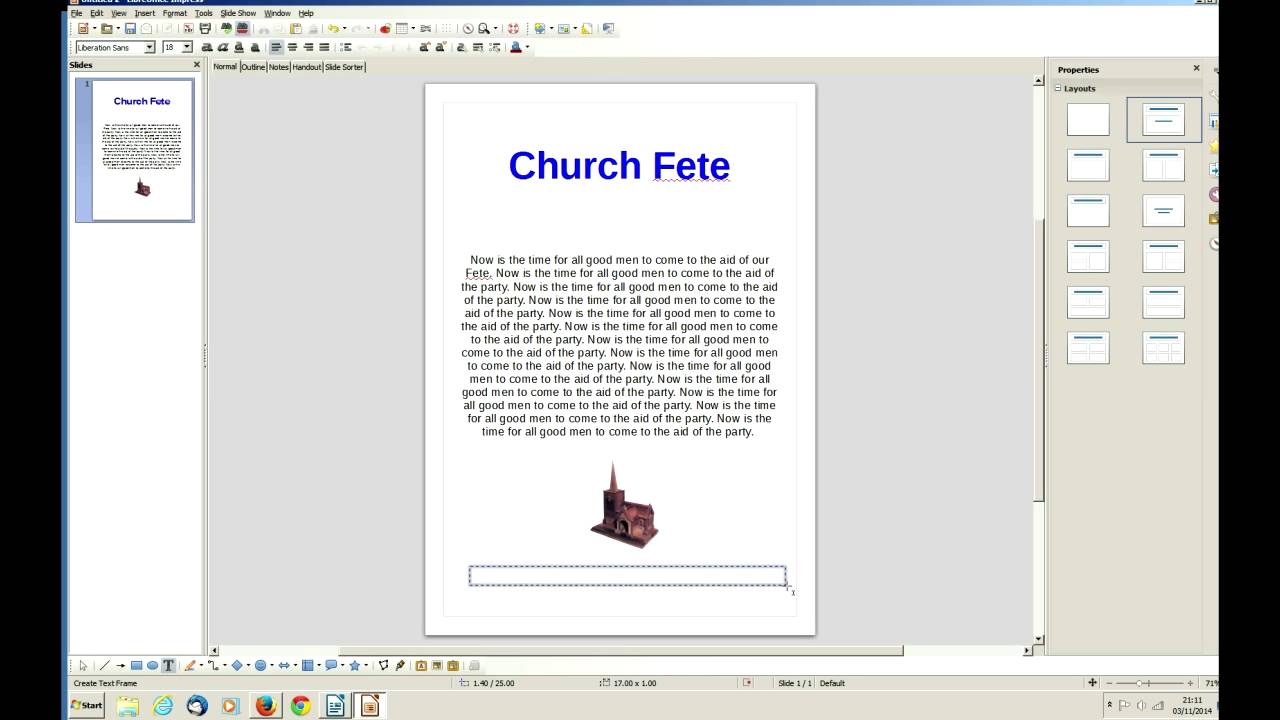Open the Curve tool dropdown arrow

click(x=201, y=665)
